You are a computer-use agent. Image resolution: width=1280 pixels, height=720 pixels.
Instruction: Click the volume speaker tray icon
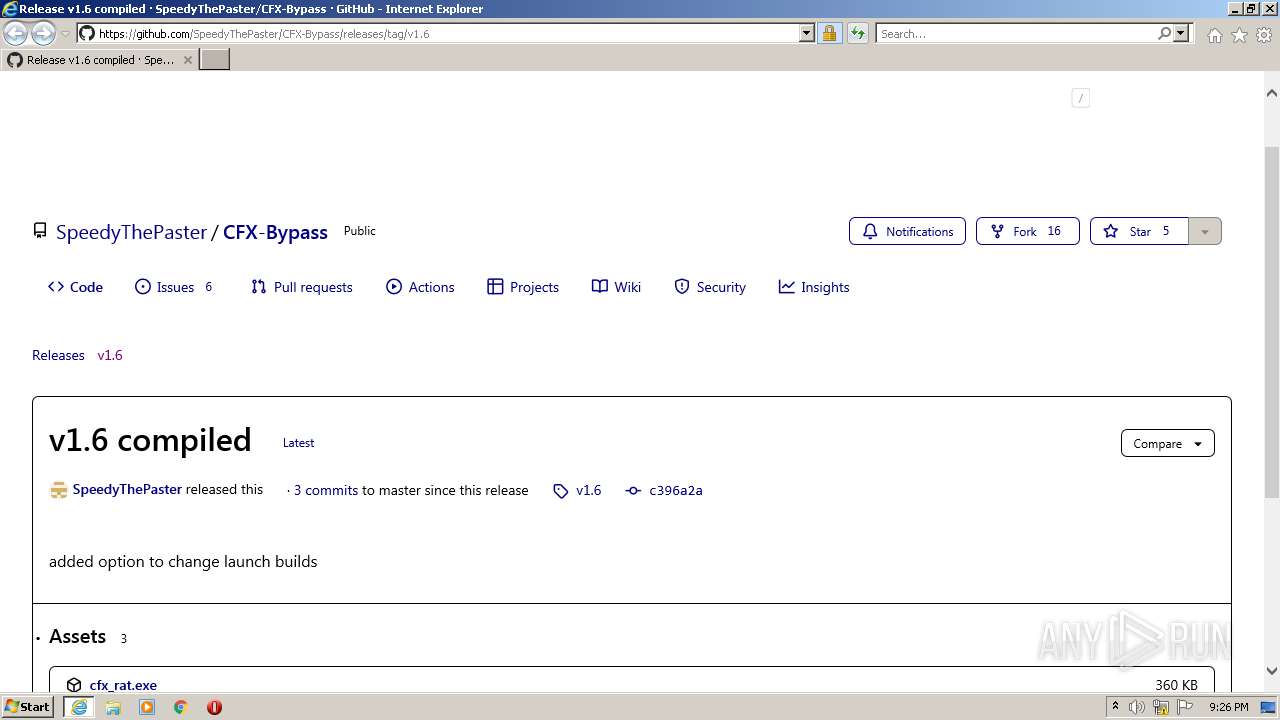pyautogui.click(x=1137, y=707)
